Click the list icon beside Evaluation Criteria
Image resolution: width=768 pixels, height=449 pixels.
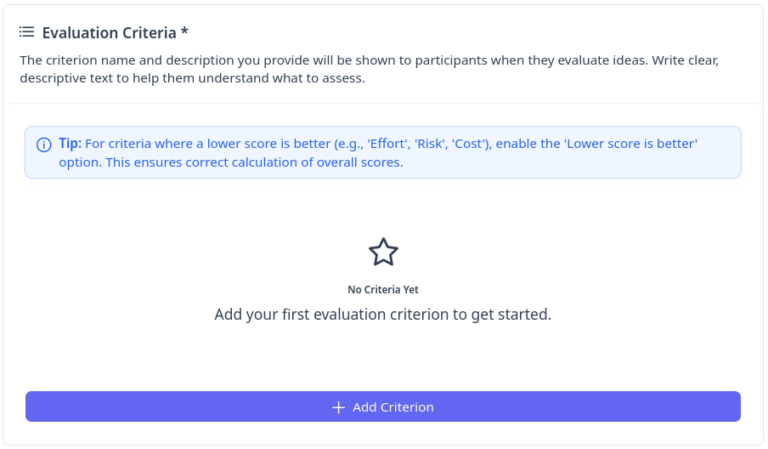point(27,32)
